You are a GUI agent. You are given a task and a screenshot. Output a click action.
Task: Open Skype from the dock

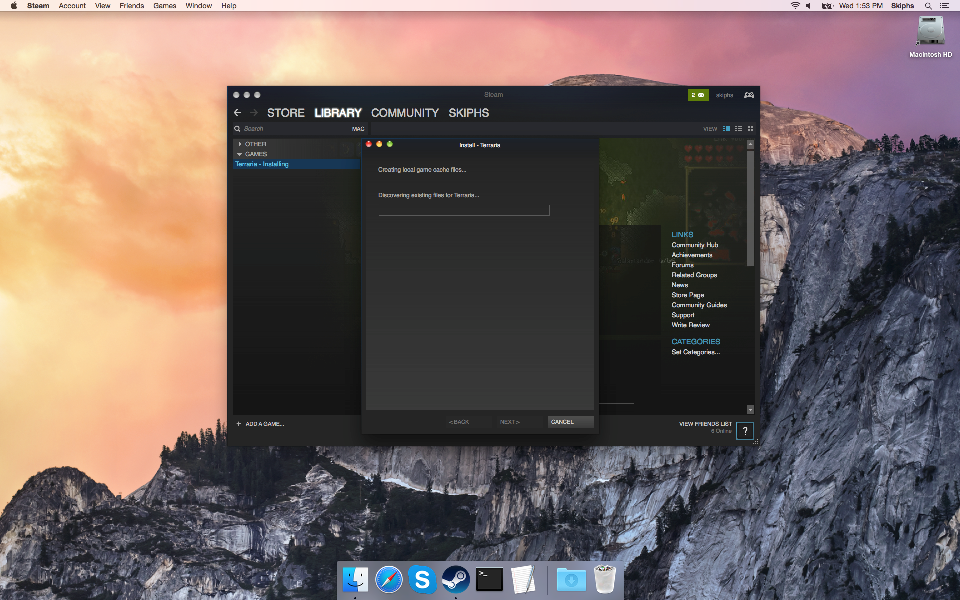pyautogui.click(x=422, y=579)
